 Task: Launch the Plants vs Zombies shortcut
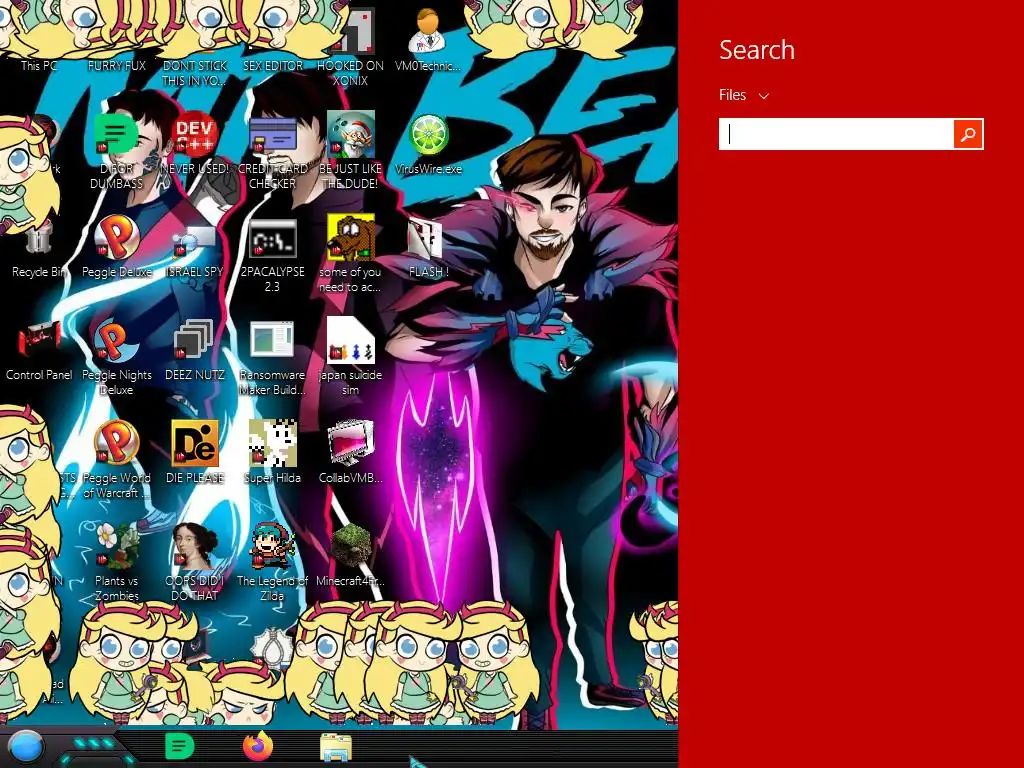tap(117, 562)
